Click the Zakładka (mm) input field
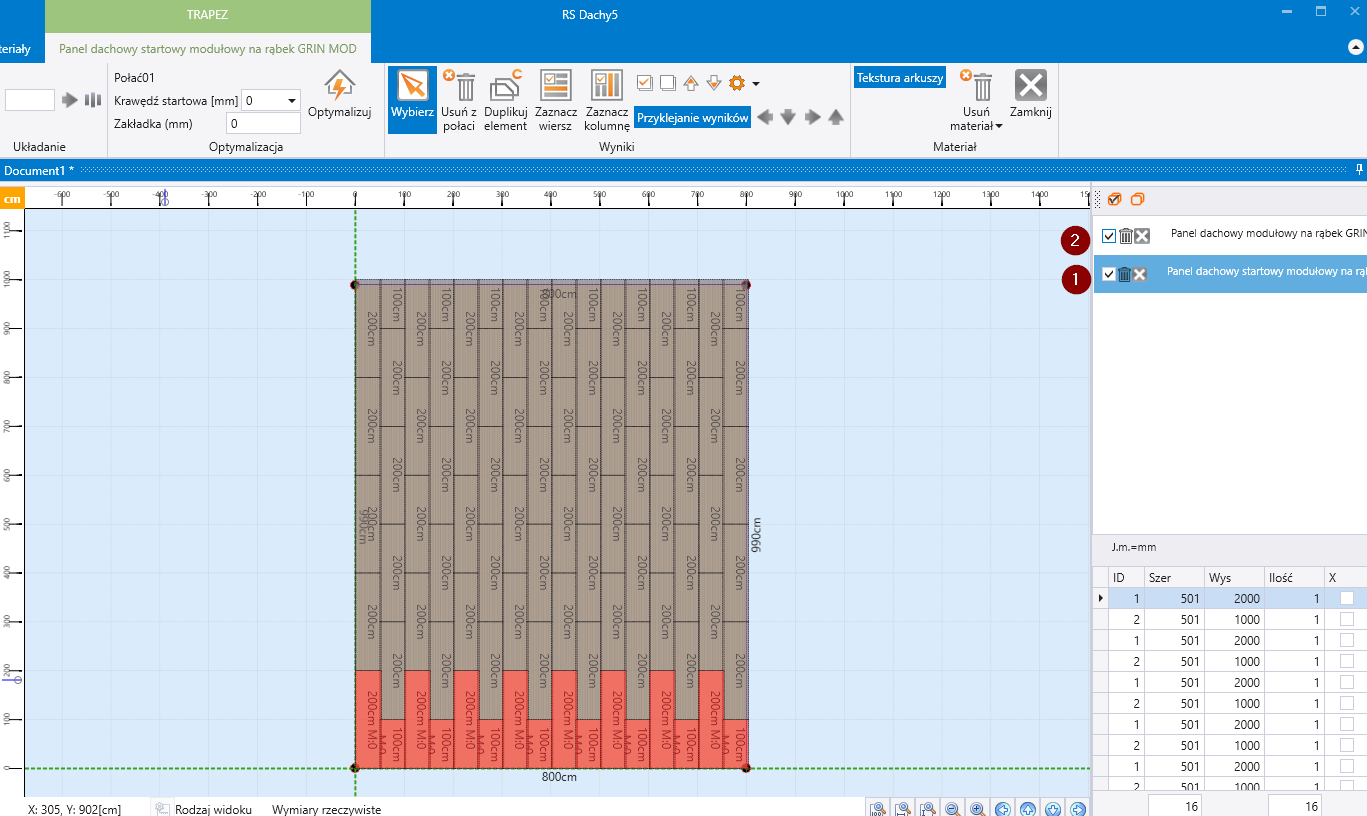This screenshot has width=1367, height=816. [x=263, y=124]
